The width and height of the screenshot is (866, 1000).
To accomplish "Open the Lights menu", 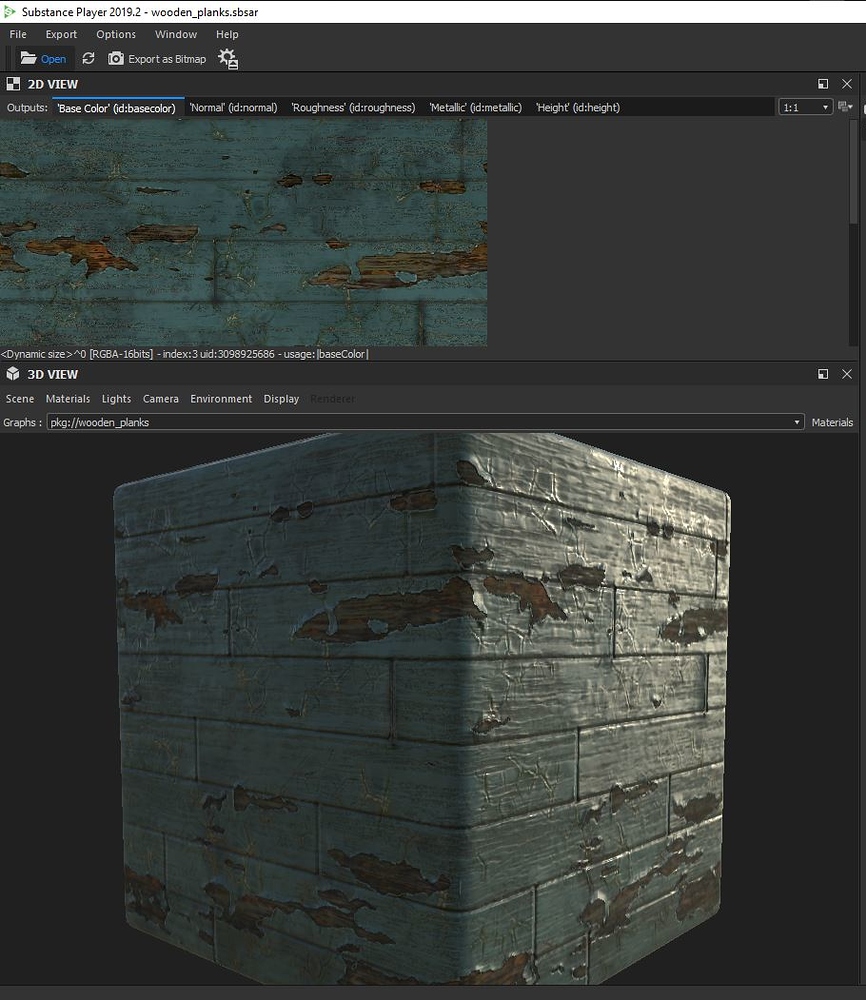I will click(116, 398).
